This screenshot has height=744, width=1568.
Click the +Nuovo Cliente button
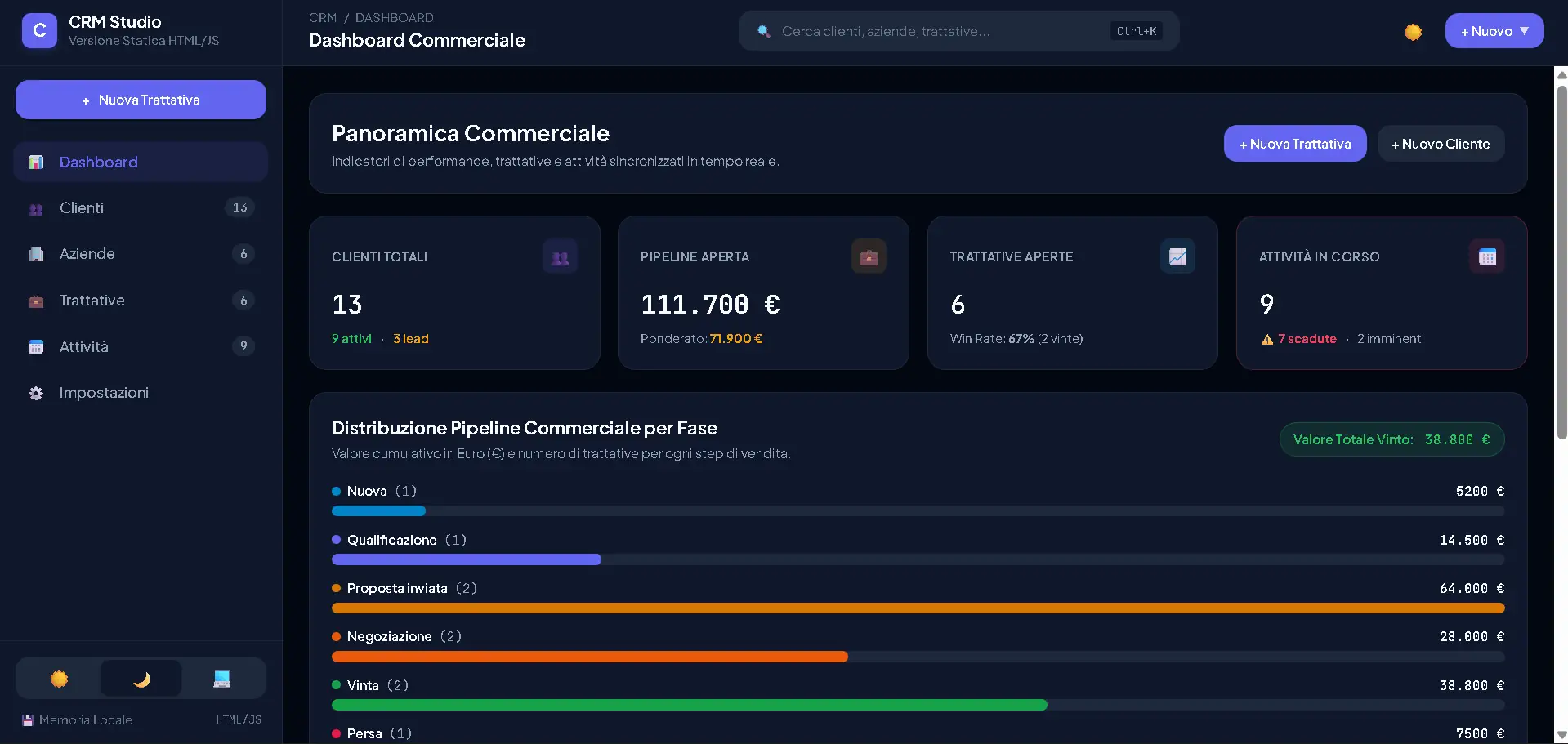tap(1441, 144)
